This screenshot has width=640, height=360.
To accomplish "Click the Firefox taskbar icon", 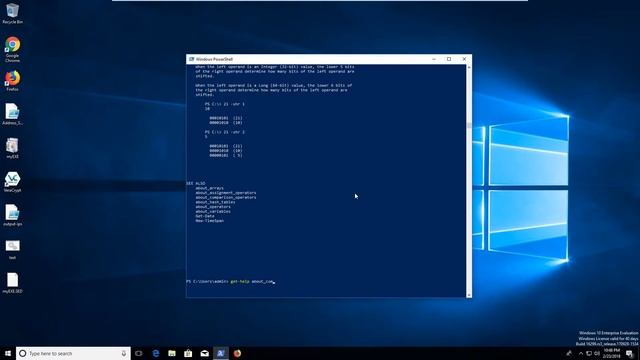I will [237, 353].
